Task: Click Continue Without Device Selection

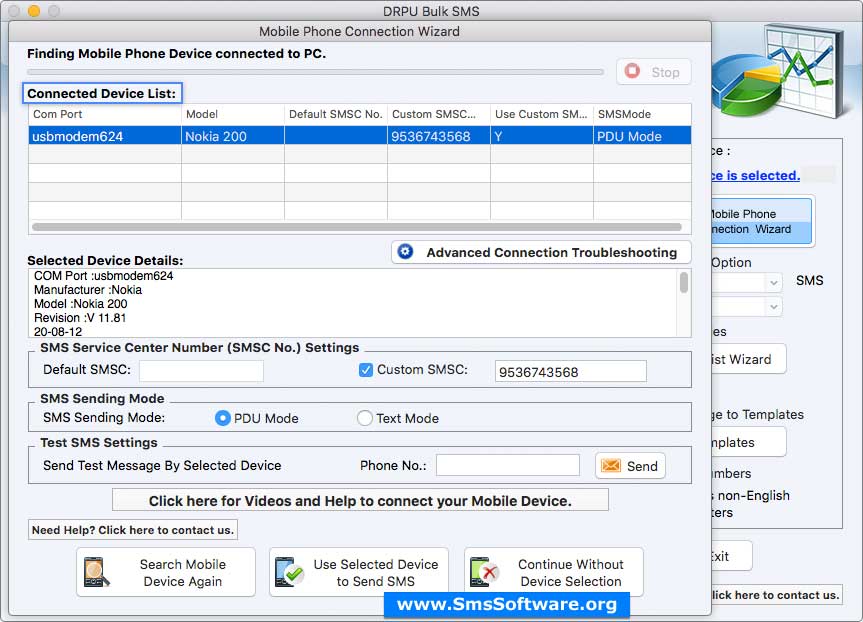Action: coord(554,572)
